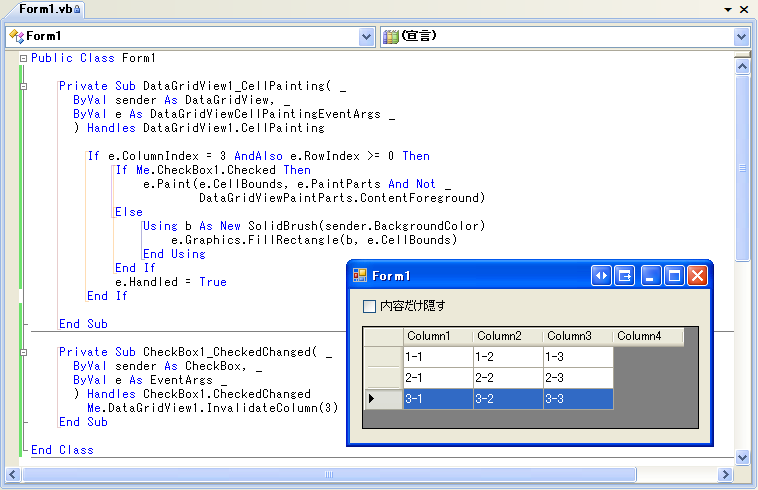The height and width of the screenshot is (490, 758).
Task: Click 'End Using' in the code
Action: (174, 254)
